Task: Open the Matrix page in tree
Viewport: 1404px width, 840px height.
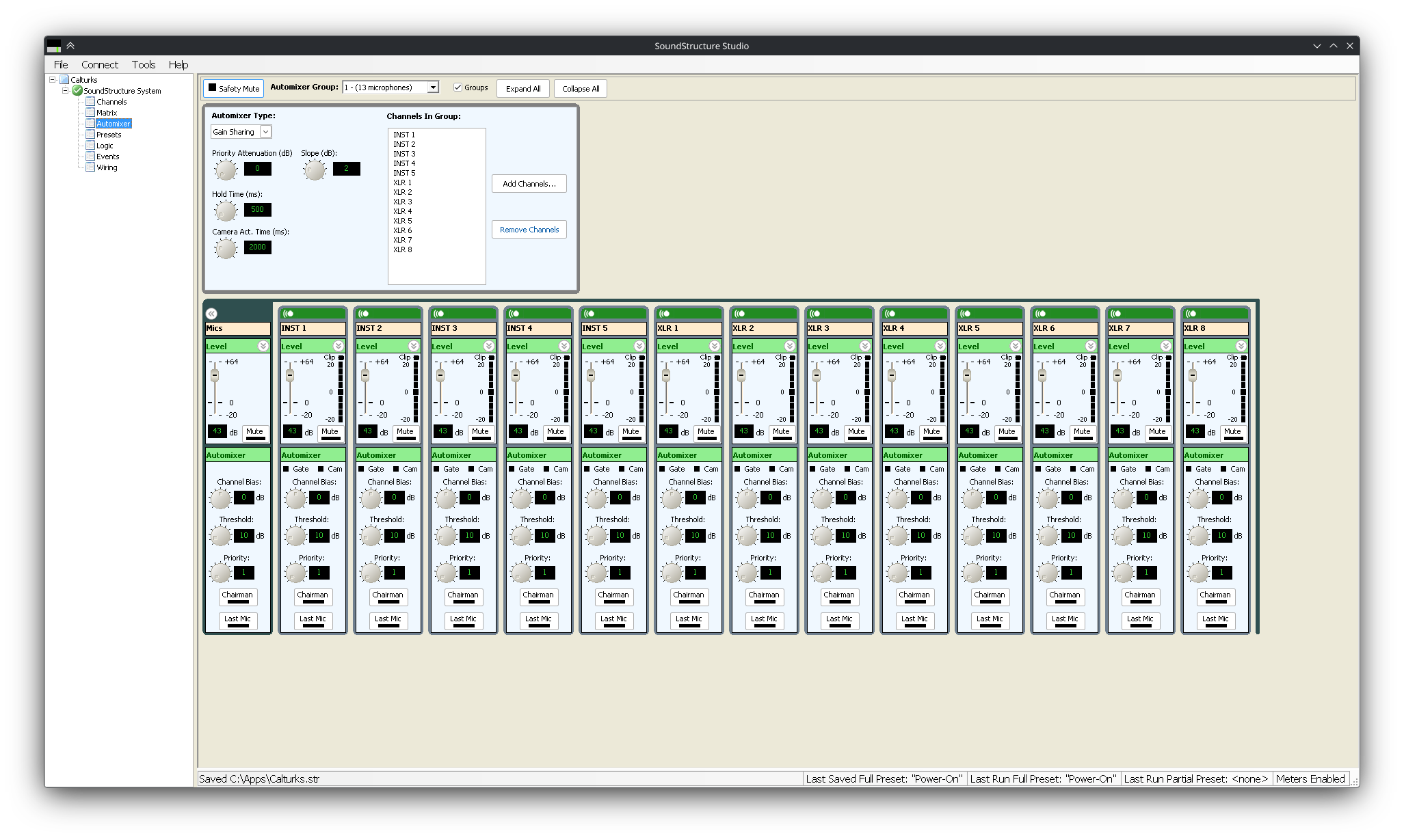Action: click(106, 113)
